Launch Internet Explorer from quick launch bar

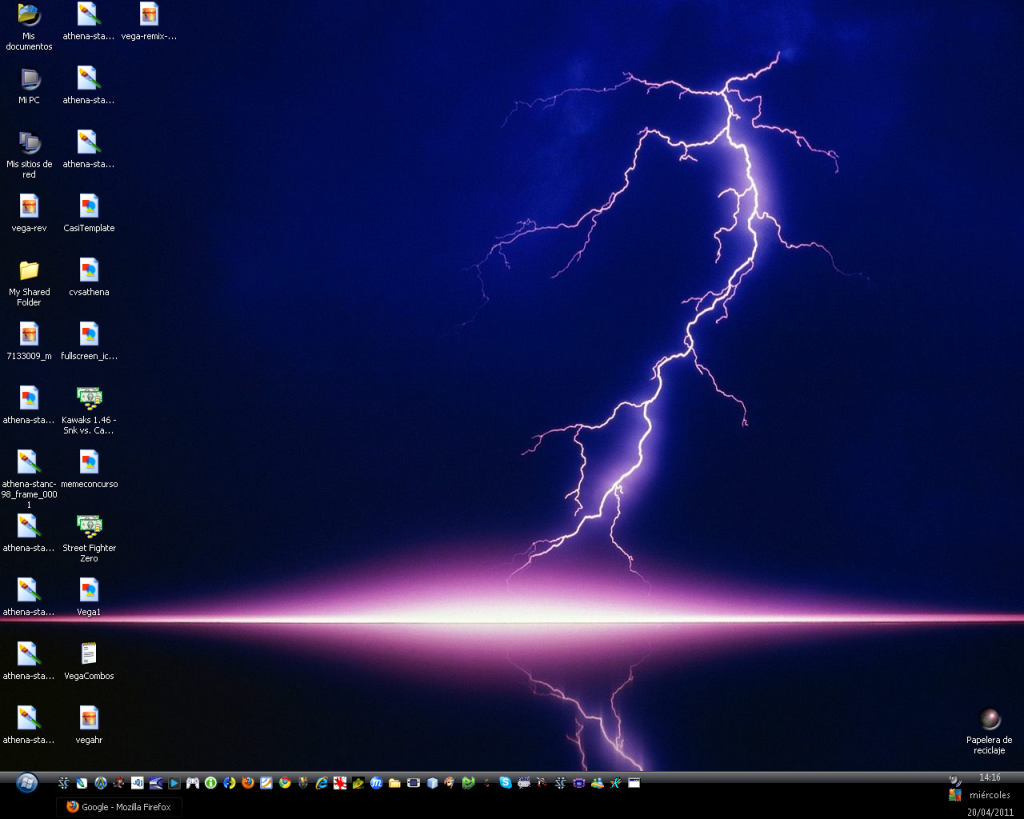pos(322,783)
